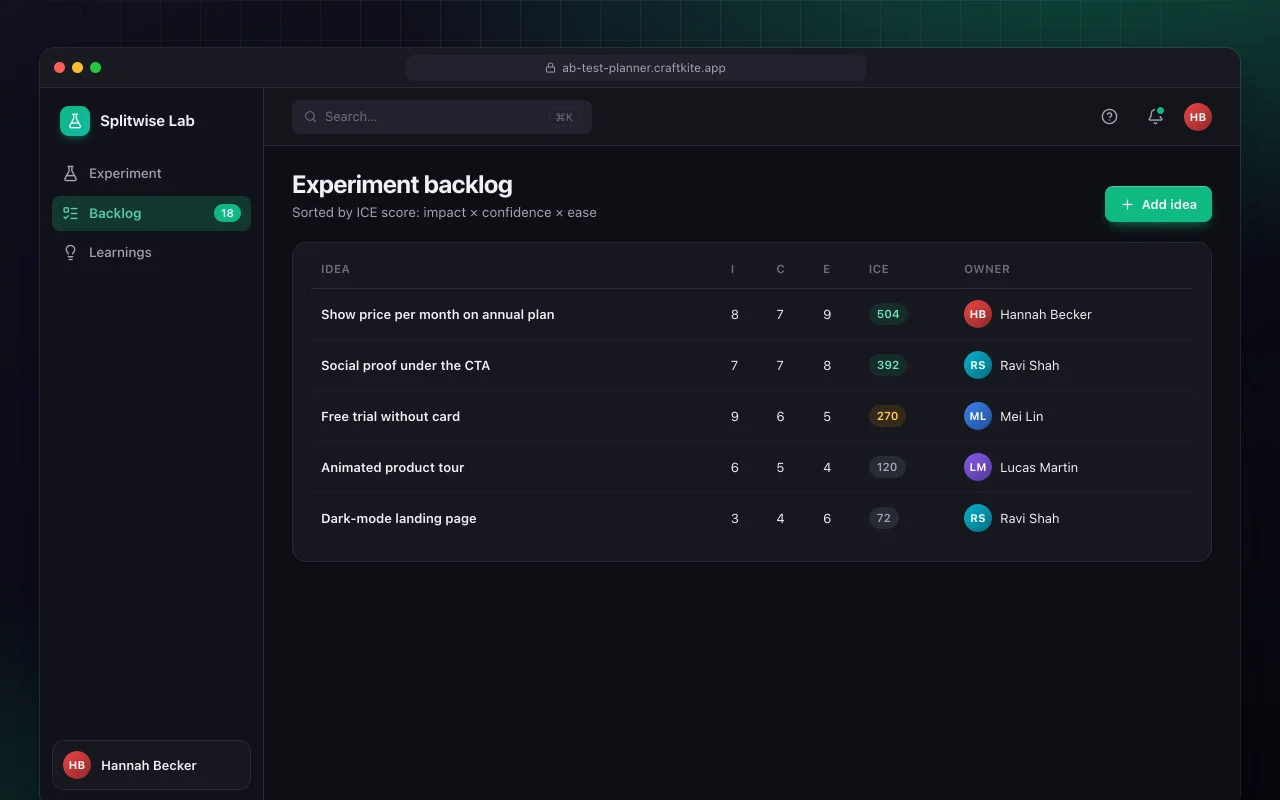
Task: Open Hannah Becker account card in sidebar
Action: (x=151, y=765)
